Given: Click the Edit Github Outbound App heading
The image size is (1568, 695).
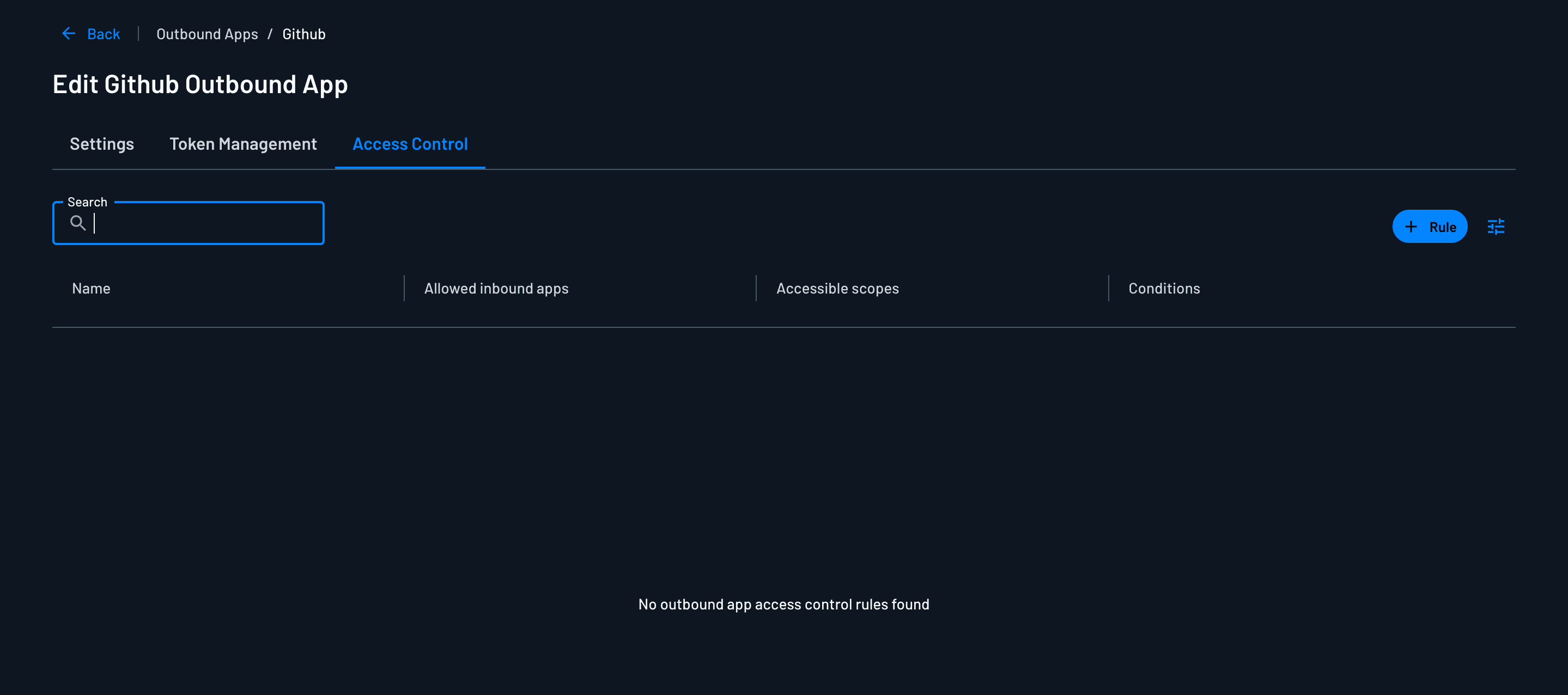Looking at the screenshot, I should (x=200, y=84).
